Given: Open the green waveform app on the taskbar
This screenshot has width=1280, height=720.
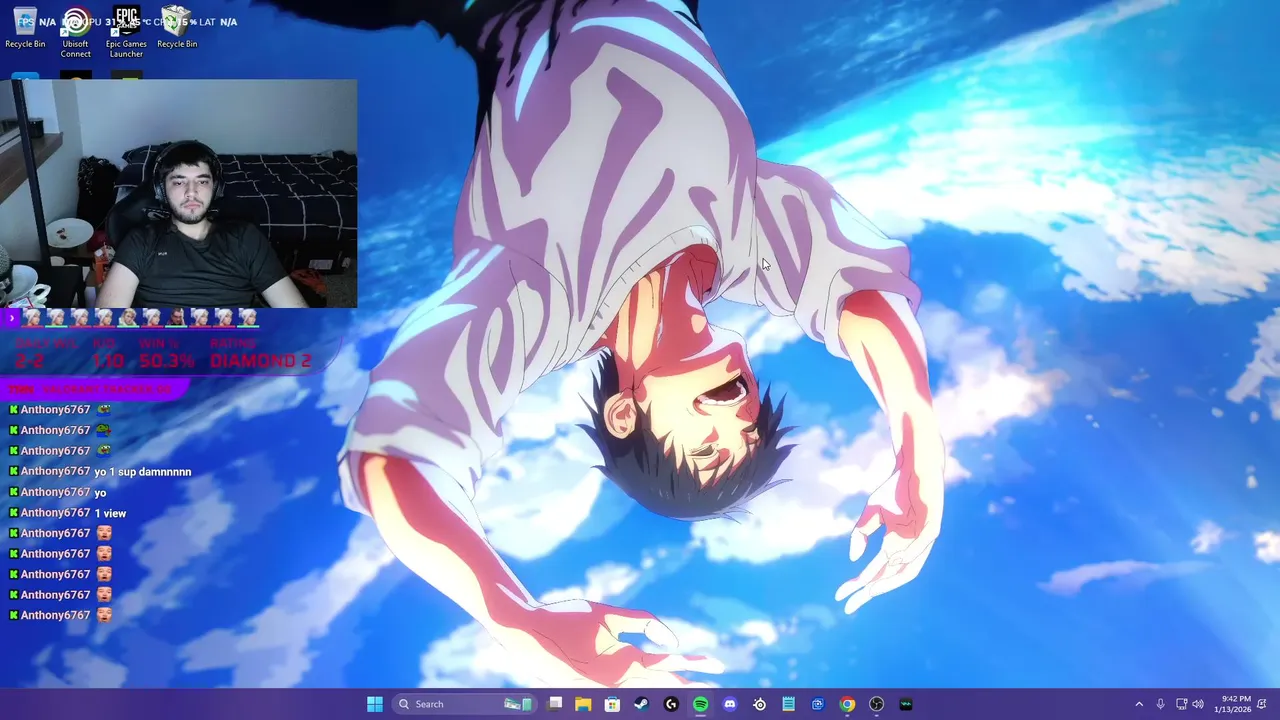Looking at the screenshot, I should 906,704.
